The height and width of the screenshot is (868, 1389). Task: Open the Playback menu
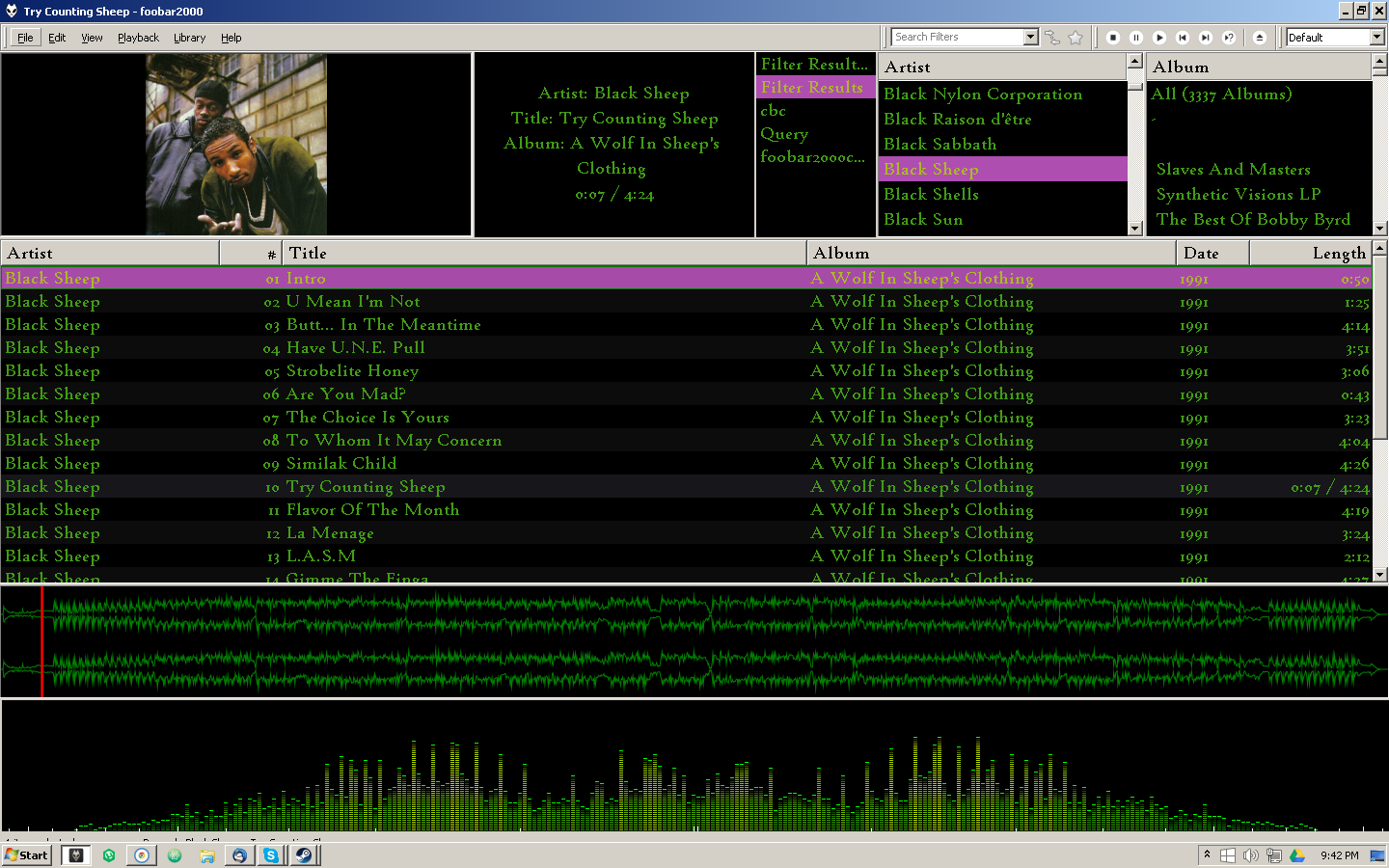(138, 38)
